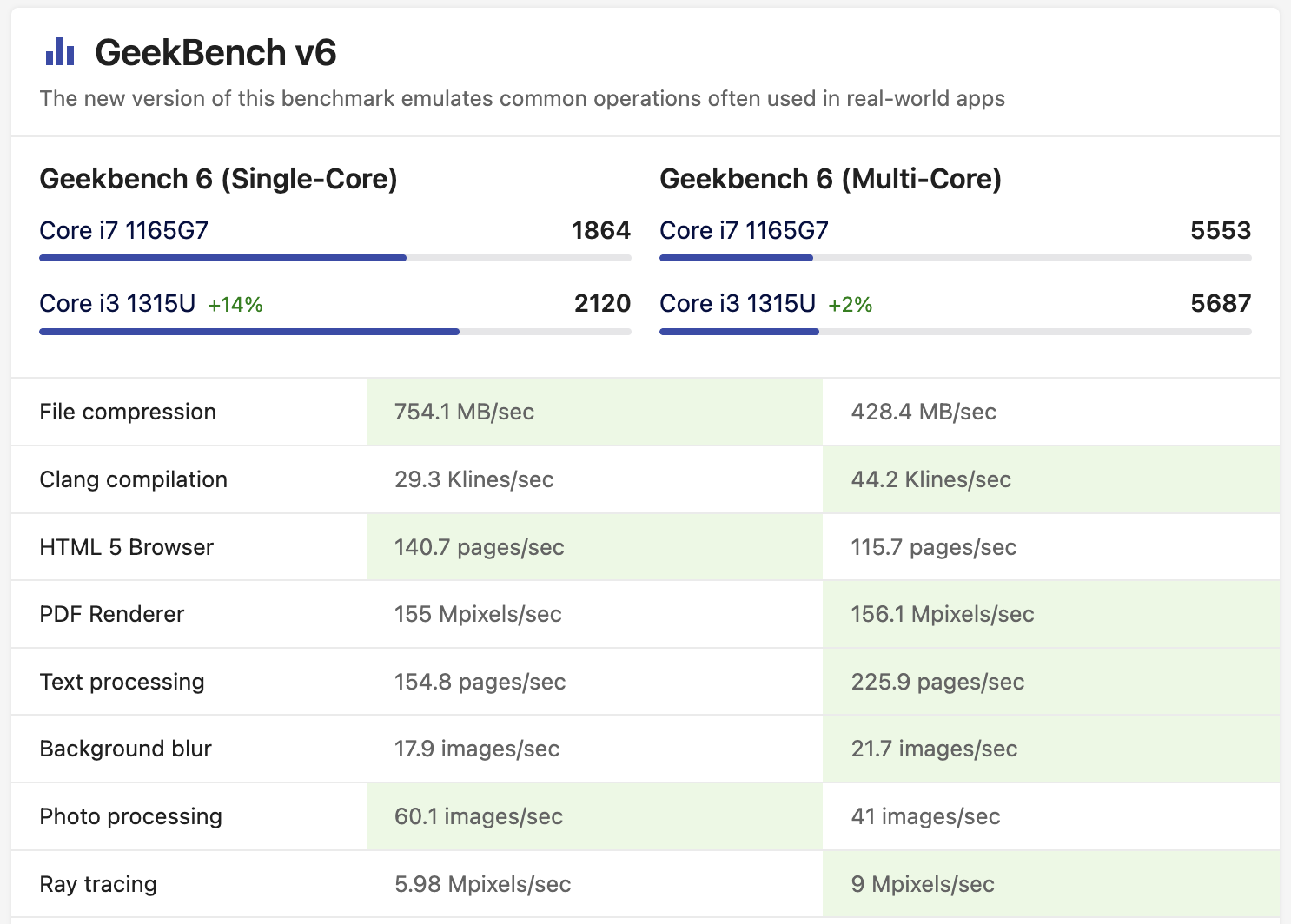Viewport: 1291px width, 924px height.
Task: Click the Background blur row label
Action: [x=126, y=749]
